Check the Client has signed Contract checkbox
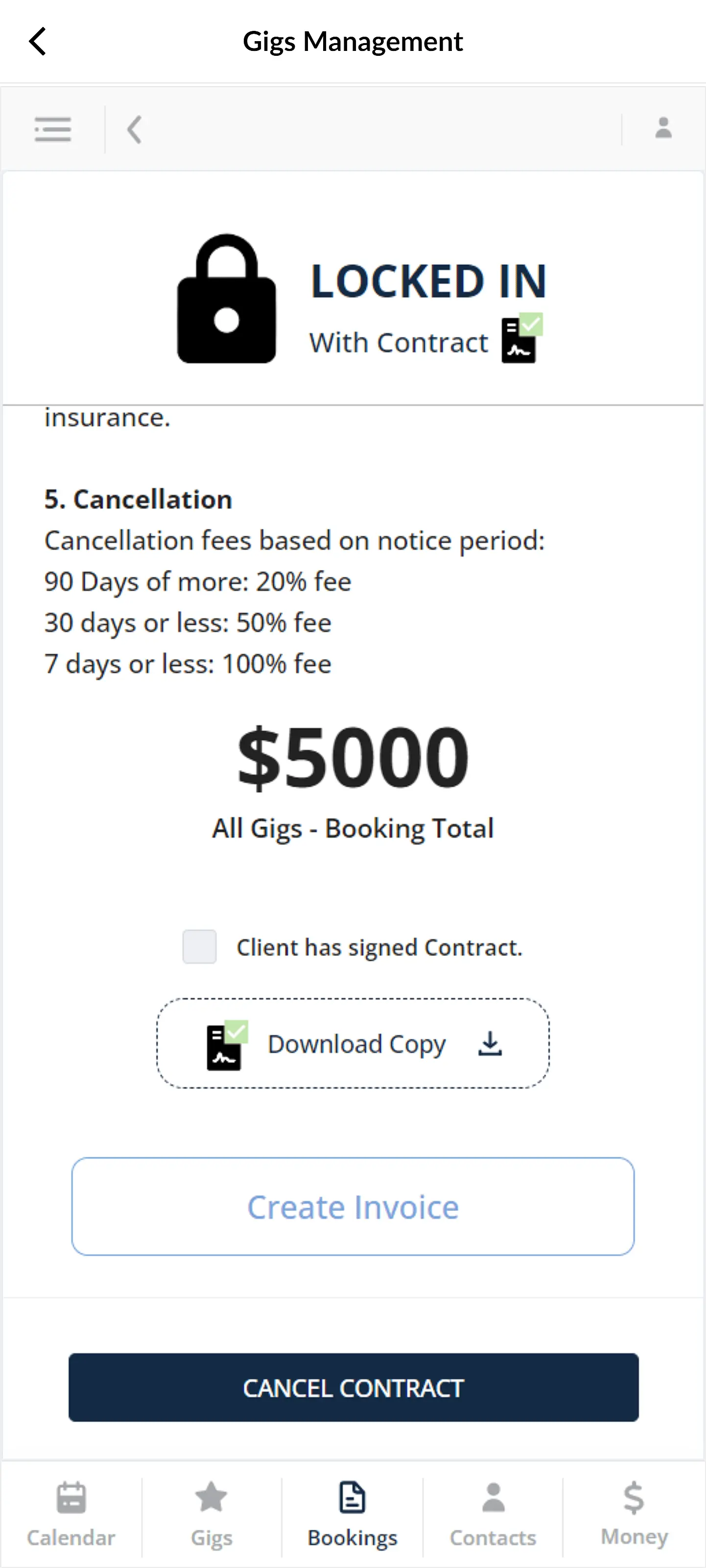The width and height of the screenshot is (706, 1568). coord(199,947)
